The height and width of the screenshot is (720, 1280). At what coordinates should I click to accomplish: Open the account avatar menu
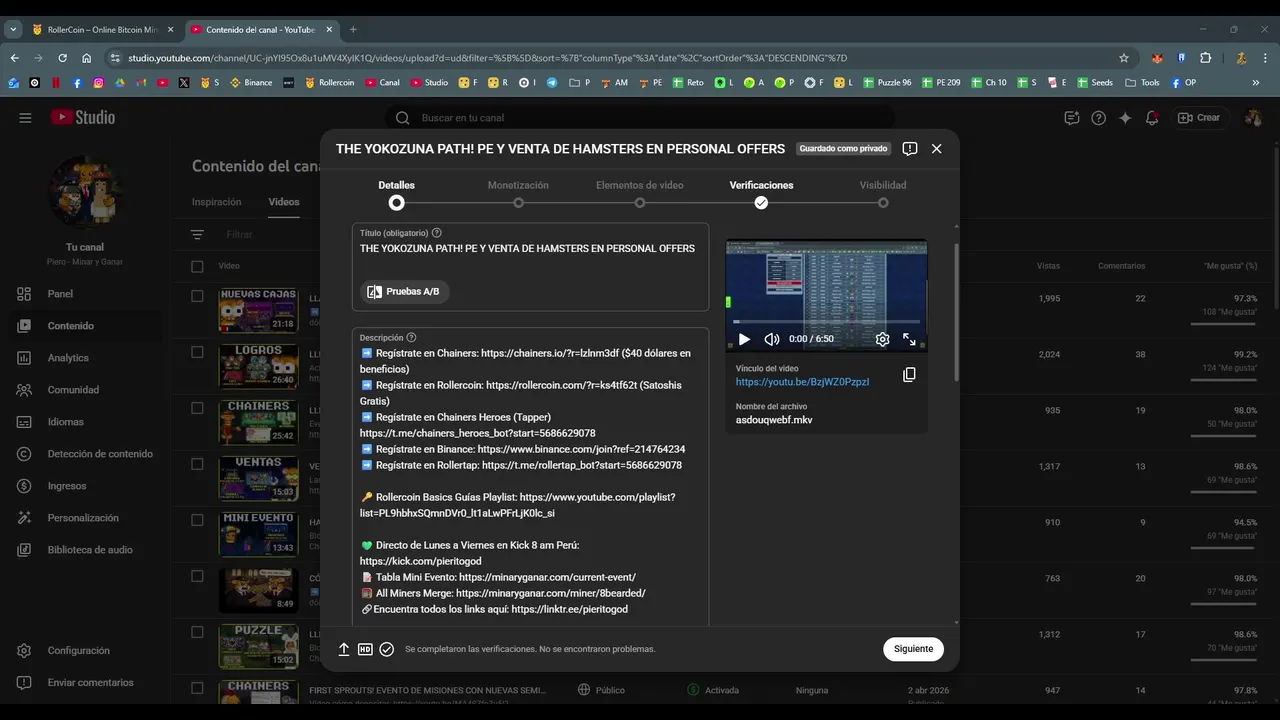pyautogui.click(x=1253, y=117)
